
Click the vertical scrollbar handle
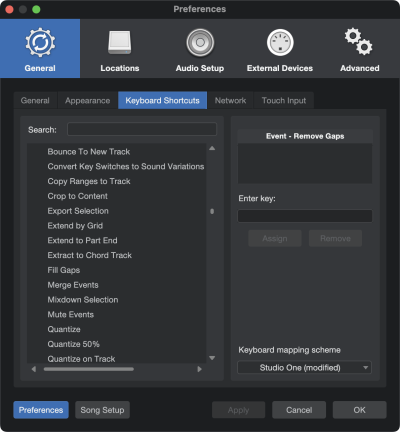(x=212, y=211)
